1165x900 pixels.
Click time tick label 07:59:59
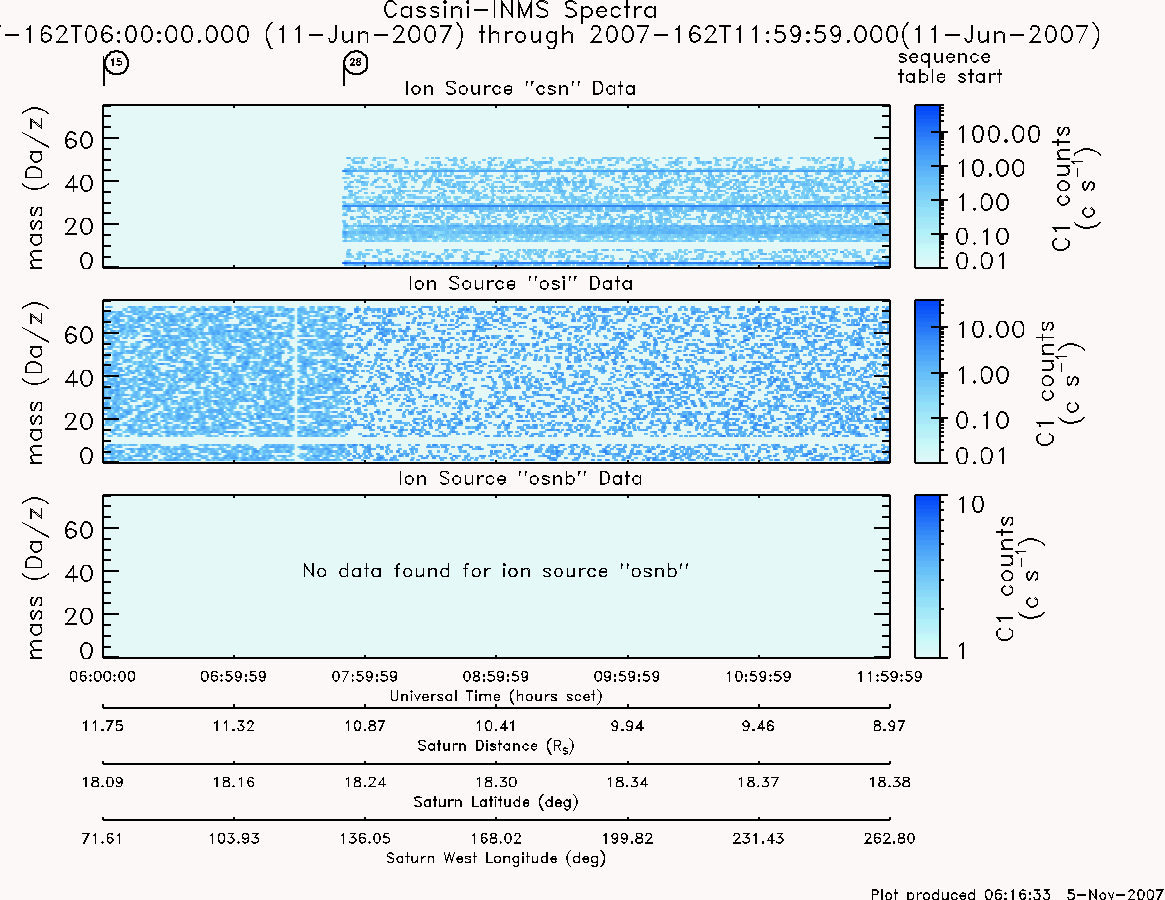pos(365,676)
